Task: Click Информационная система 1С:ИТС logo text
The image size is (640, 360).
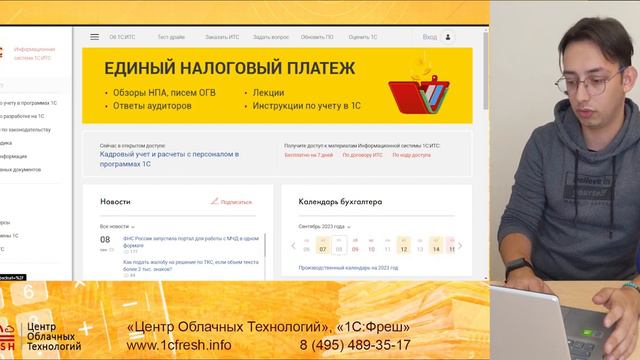Action: click(x=34, y=53)
